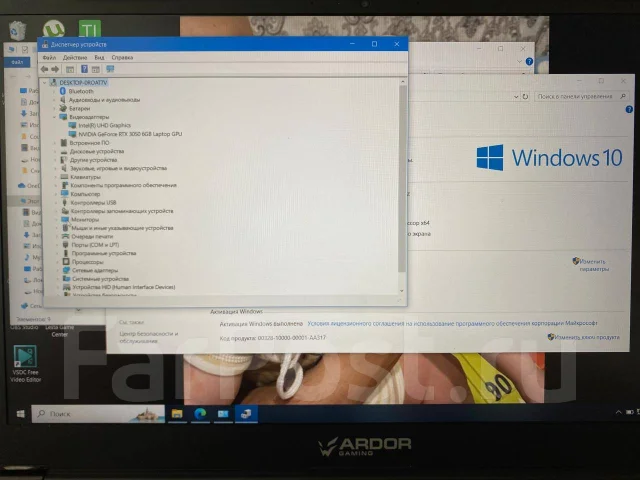The height and width of the screenshot is (480, 640).
Task: Open the Windows Start menu
Action: click(x=20, y=414)
